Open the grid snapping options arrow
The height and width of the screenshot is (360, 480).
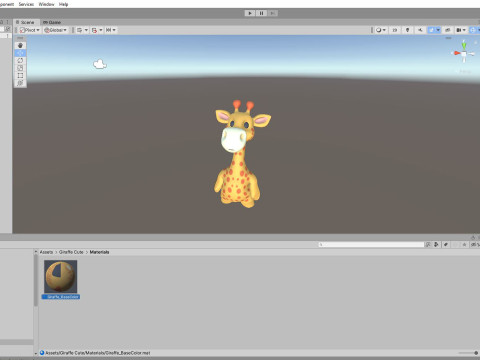click(x=101, y=30)
